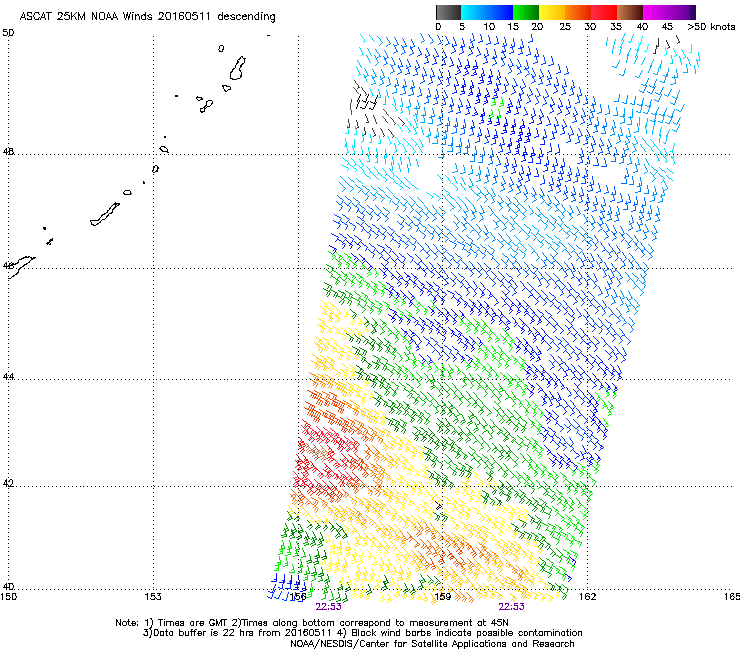Click the gray 0-5 knots color swatch
Viewport: 740px width, 650px height.
(x=448, y=12)
